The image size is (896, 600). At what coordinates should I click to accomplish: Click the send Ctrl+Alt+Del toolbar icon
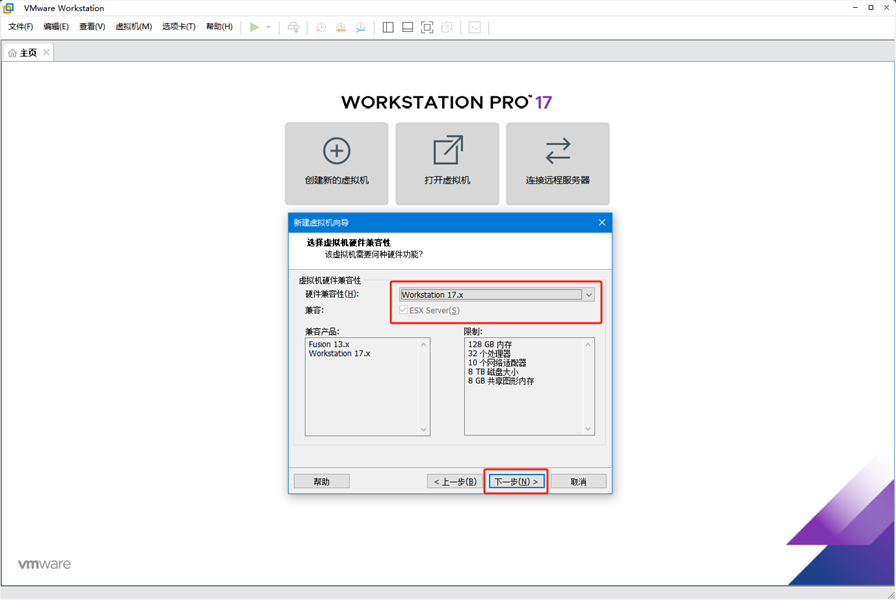(x=293, y=27)
